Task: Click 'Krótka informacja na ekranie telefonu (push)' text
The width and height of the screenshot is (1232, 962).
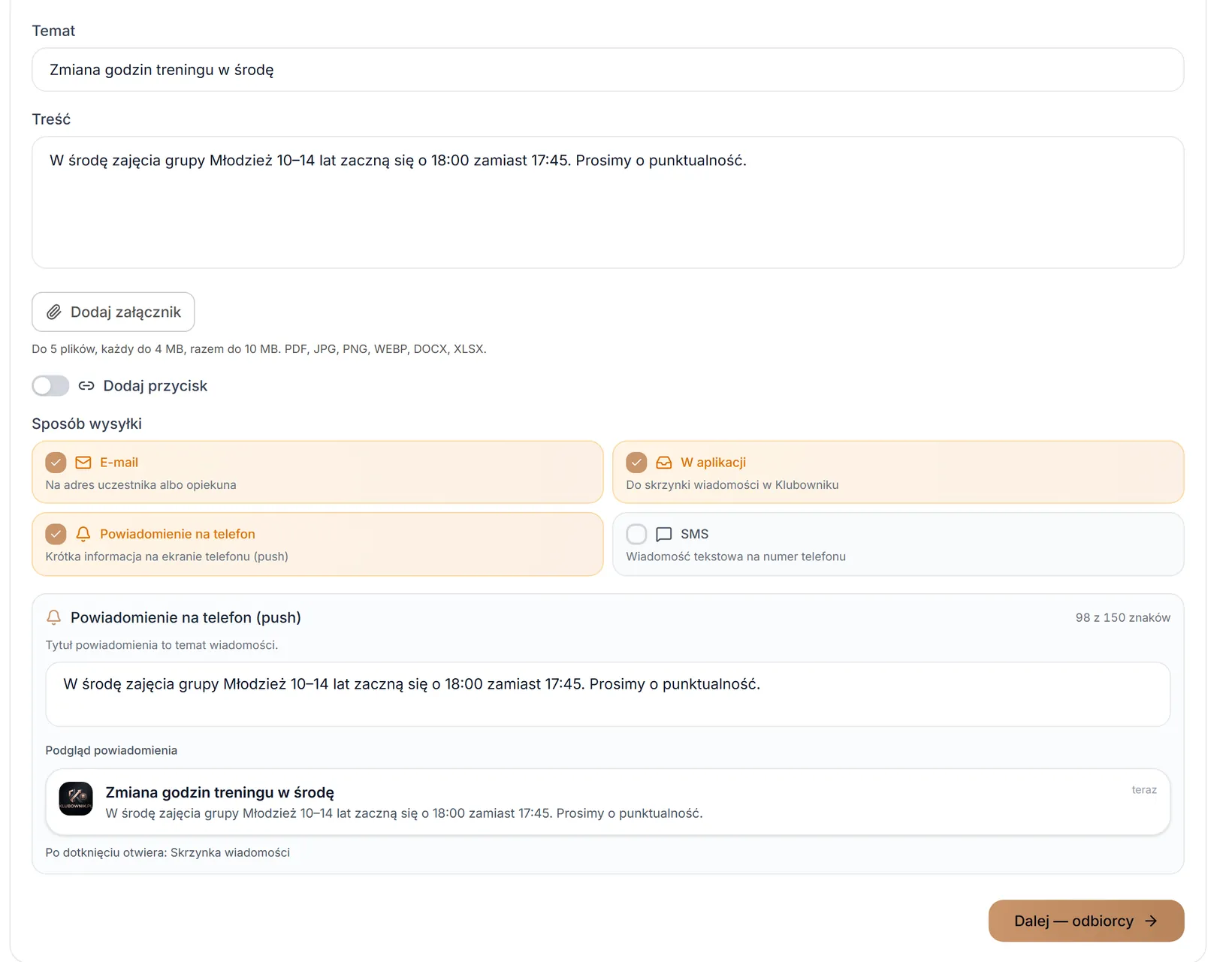Action: pos(167,556)
